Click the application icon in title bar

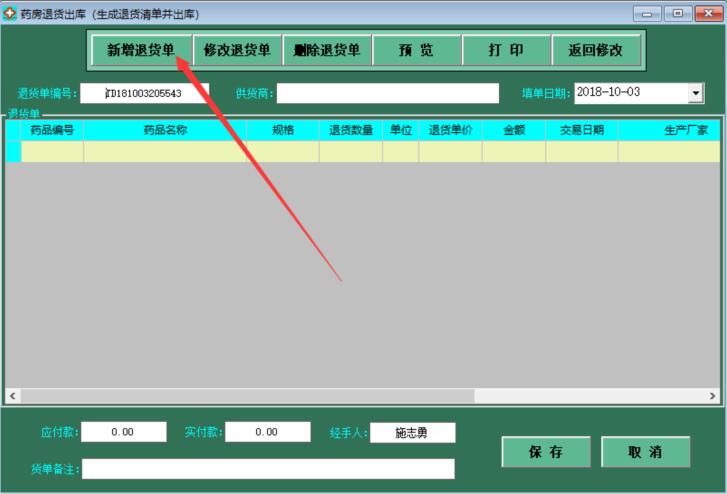pos(11,13)
